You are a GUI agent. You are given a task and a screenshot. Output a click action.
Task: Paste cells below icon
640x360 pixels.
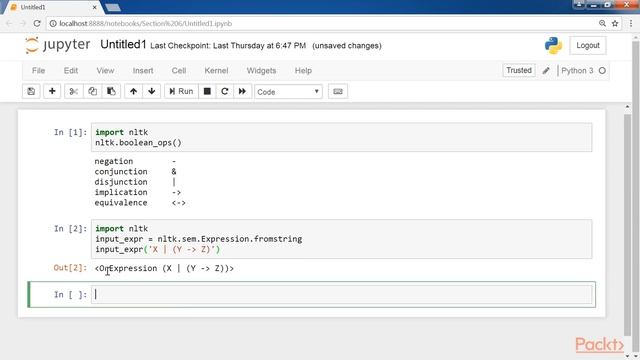[111, 91]
